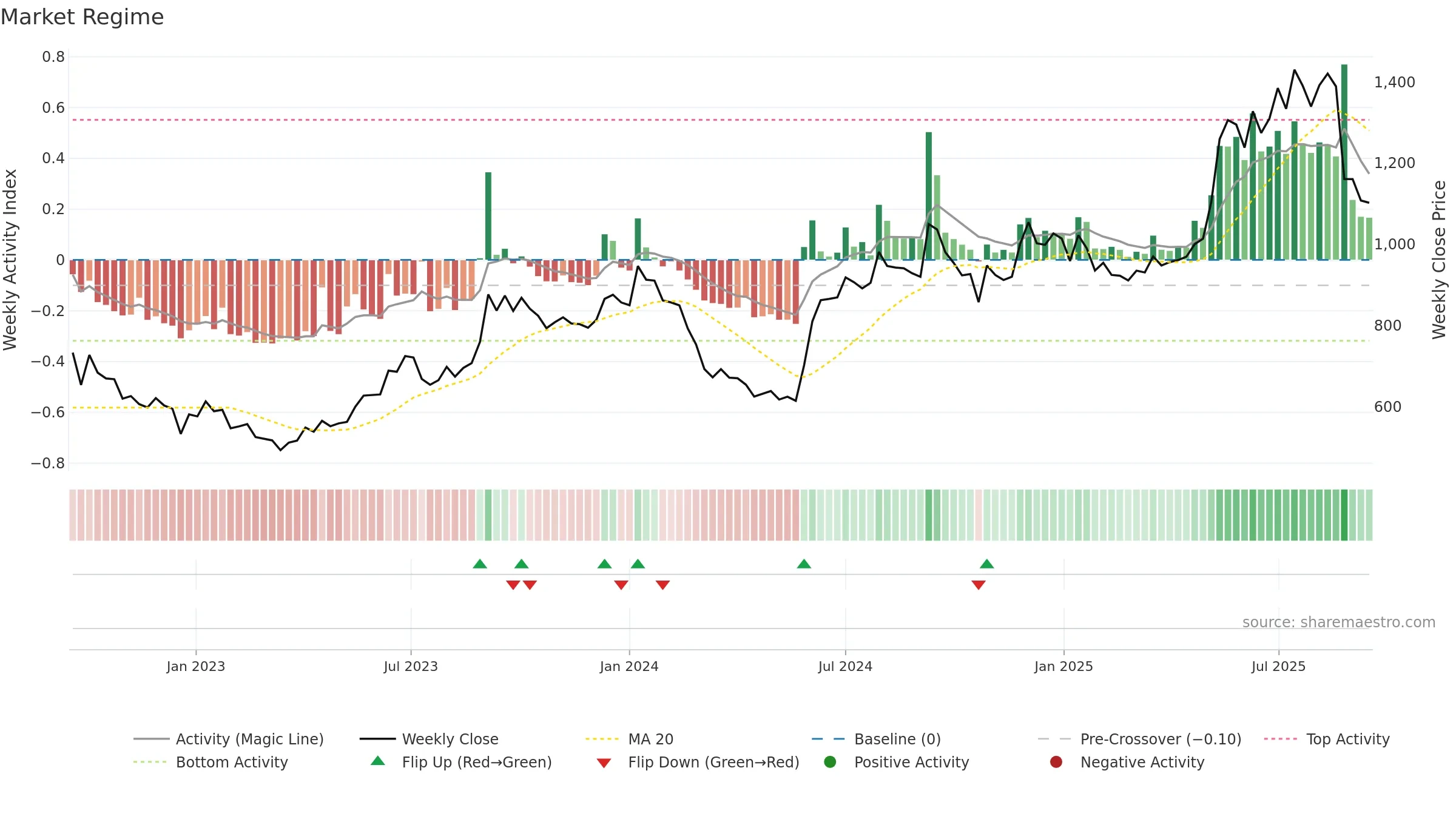Screen dimensions: 1456x819
Task: Click the 600 price axis tick
Action: [x=1387, y=406]
